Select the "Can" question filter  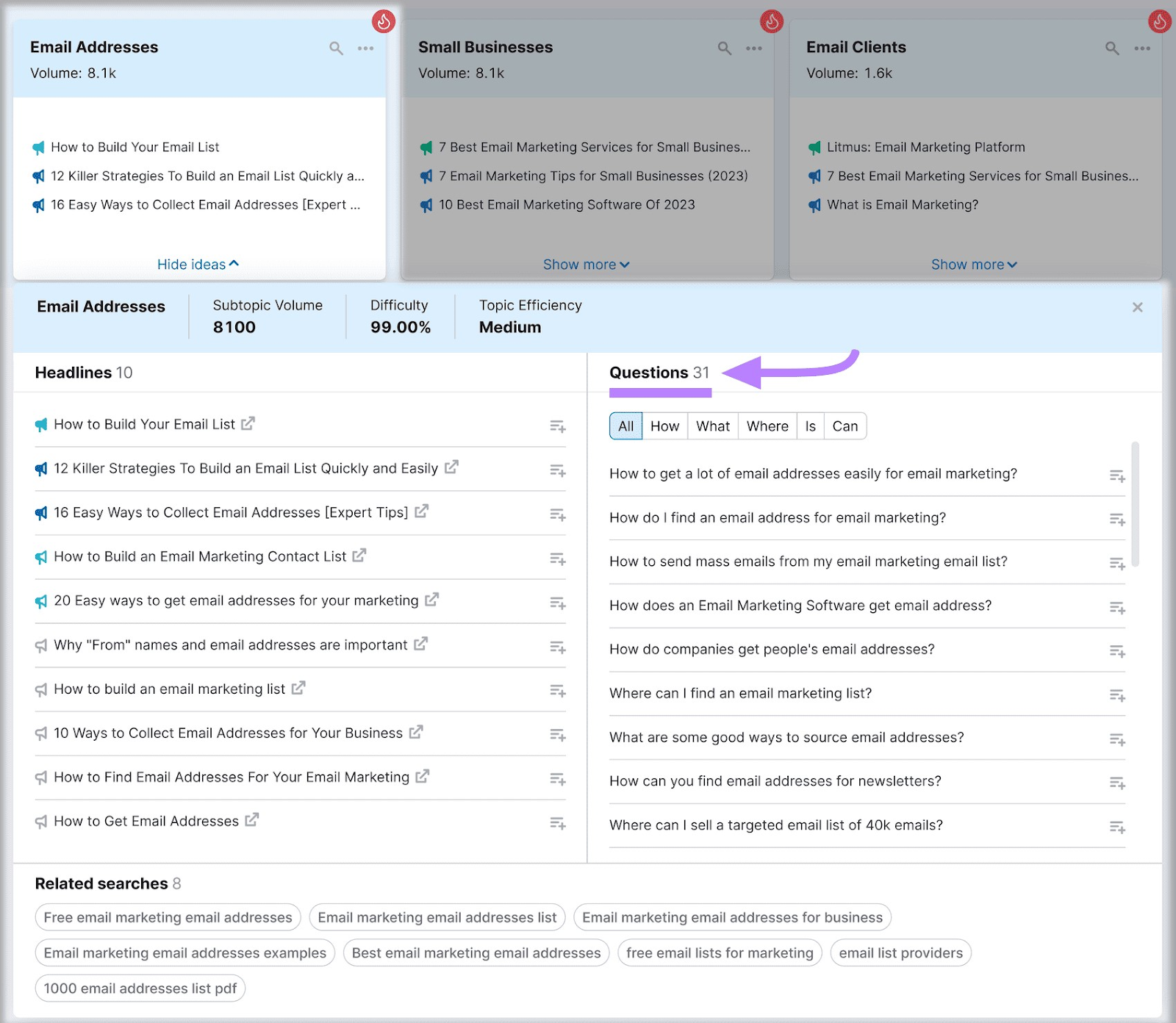pos(845,426)
